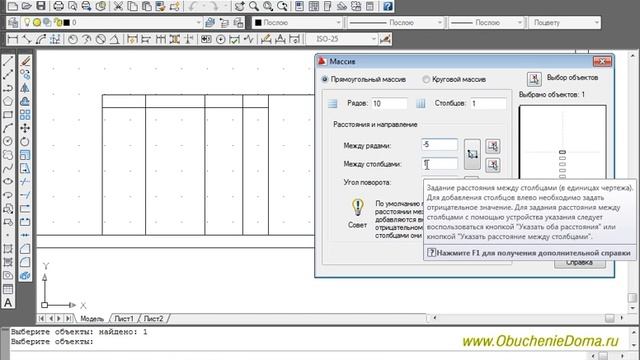Image resolution: width=640 pixels, height=360 pixels.
Task: Click pick row offset button beside Между рядами
Action: point(493,146)
